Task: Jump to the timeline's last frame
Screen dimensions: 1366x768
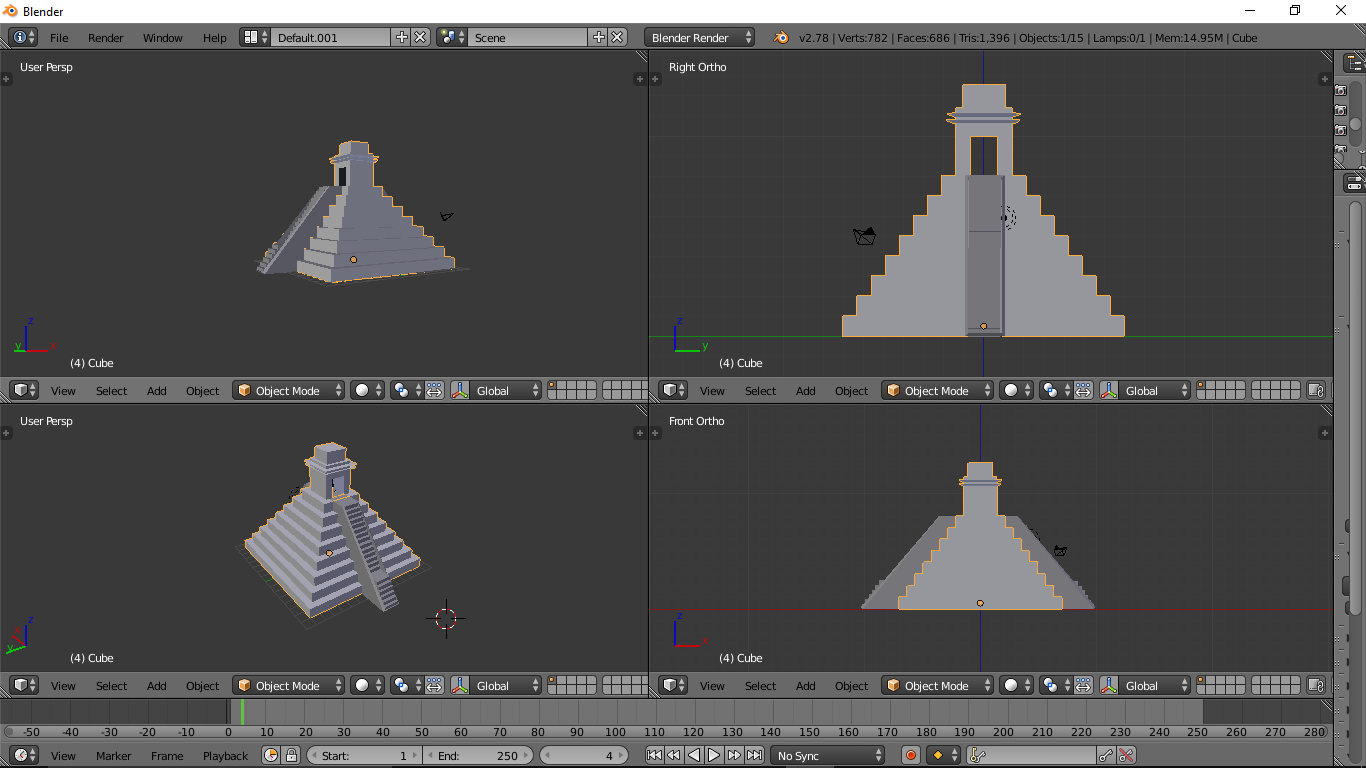Action: point(755,756)
